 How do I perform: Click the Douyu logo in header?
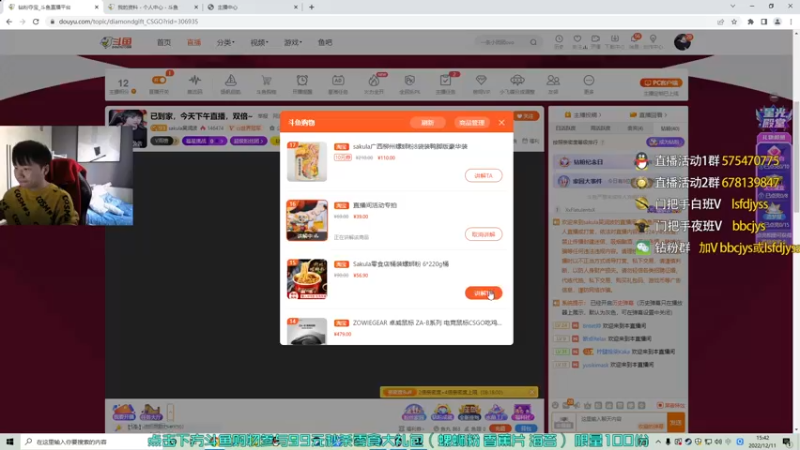pyautogui.click(x=116, y=42)
